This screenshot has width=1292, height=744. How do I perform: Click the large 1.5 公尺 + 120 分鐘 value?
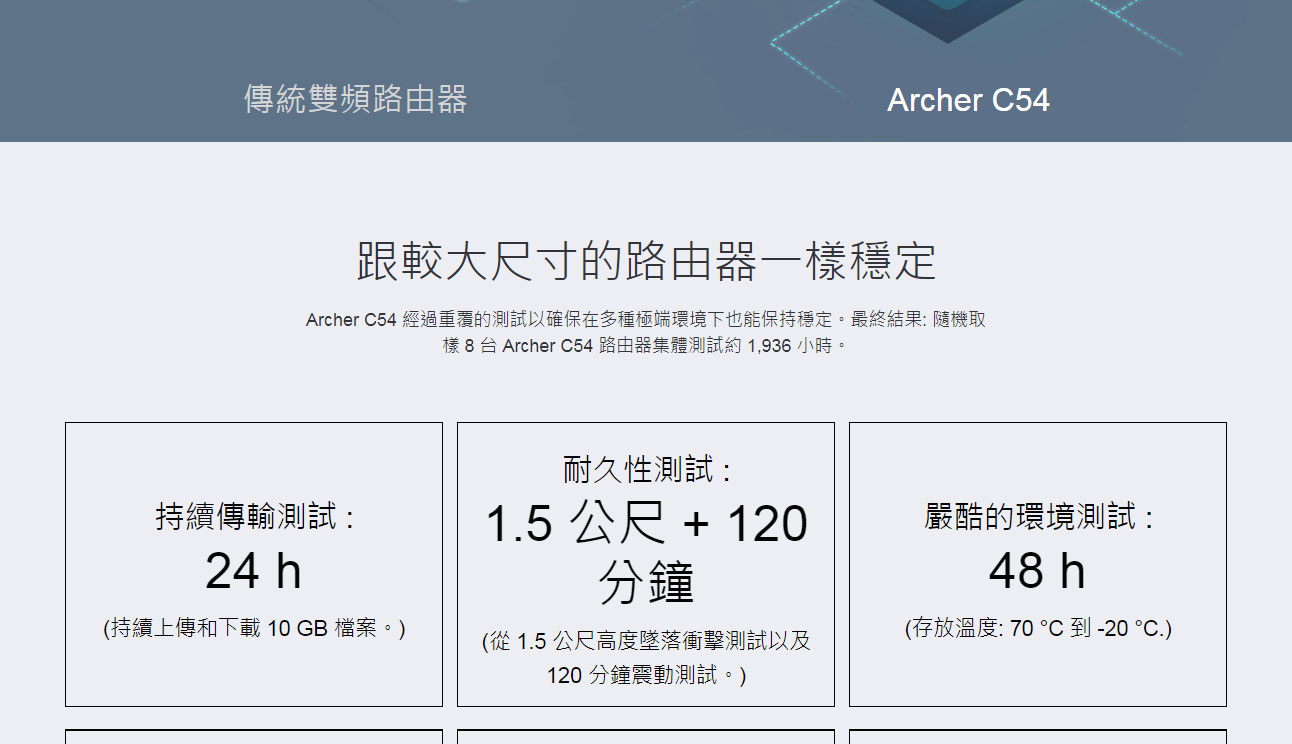pyautogui.click(x=646, y=553)
